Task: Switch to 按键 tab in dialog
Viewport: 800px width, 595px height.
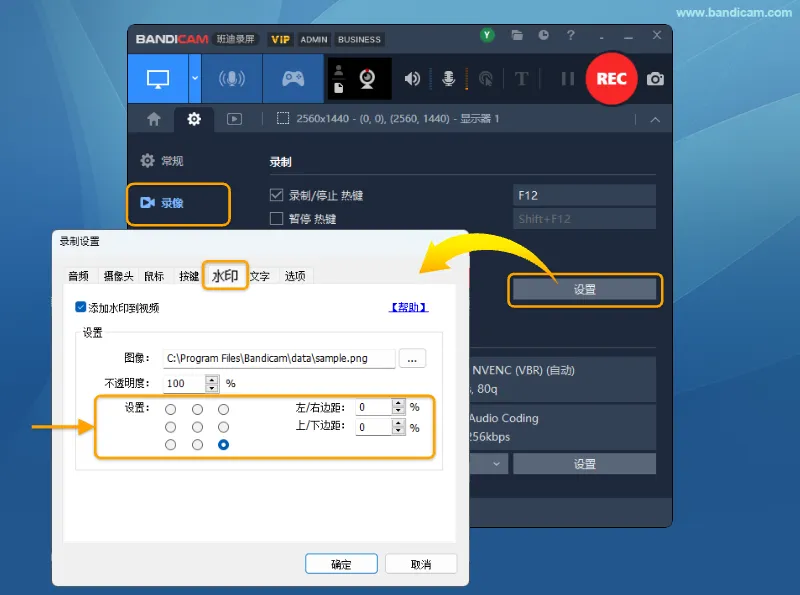Action: tap(189, 276)
